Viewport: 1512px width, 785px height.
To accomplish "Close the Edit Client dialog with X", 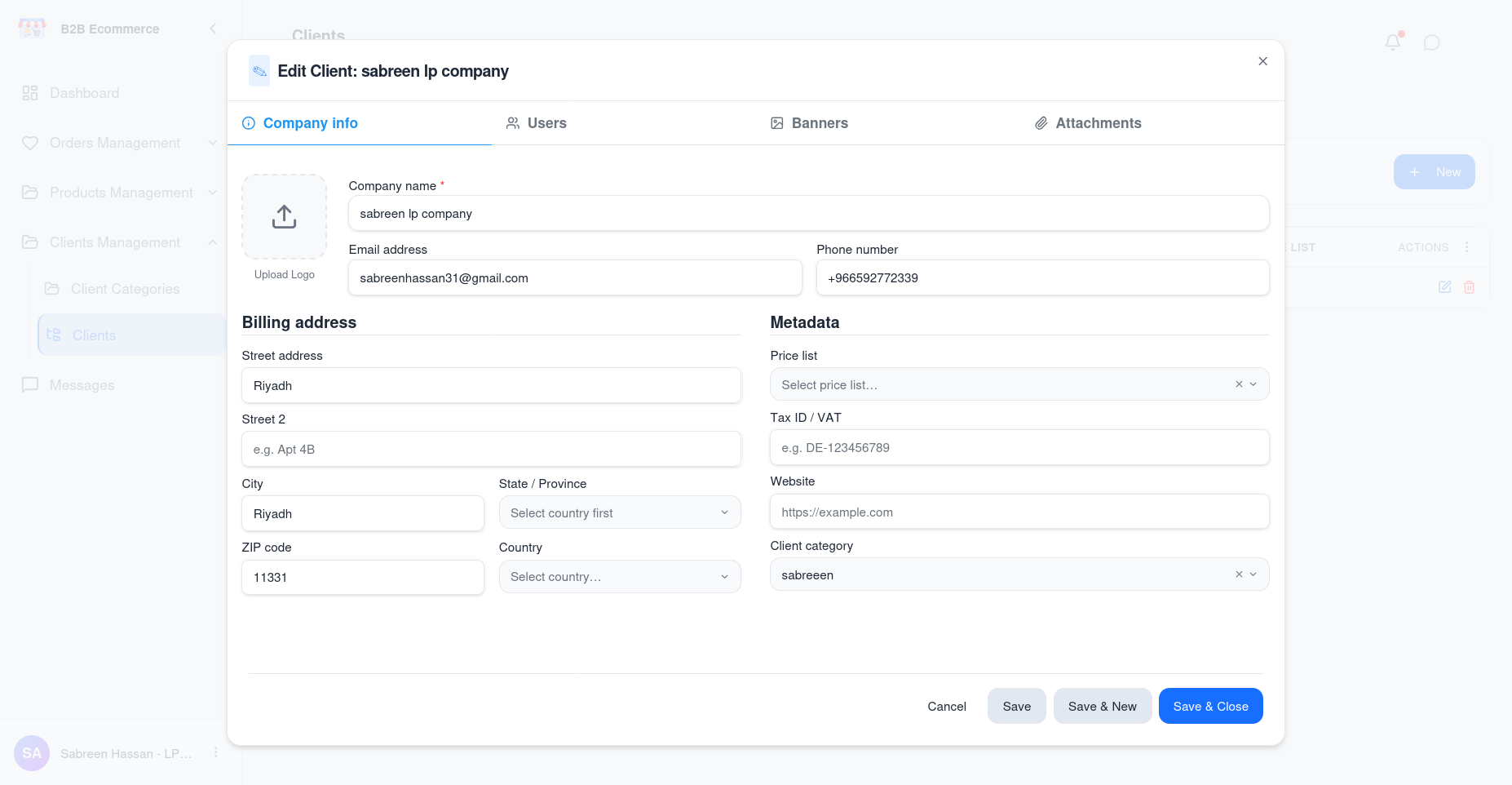I will 1262,61.
